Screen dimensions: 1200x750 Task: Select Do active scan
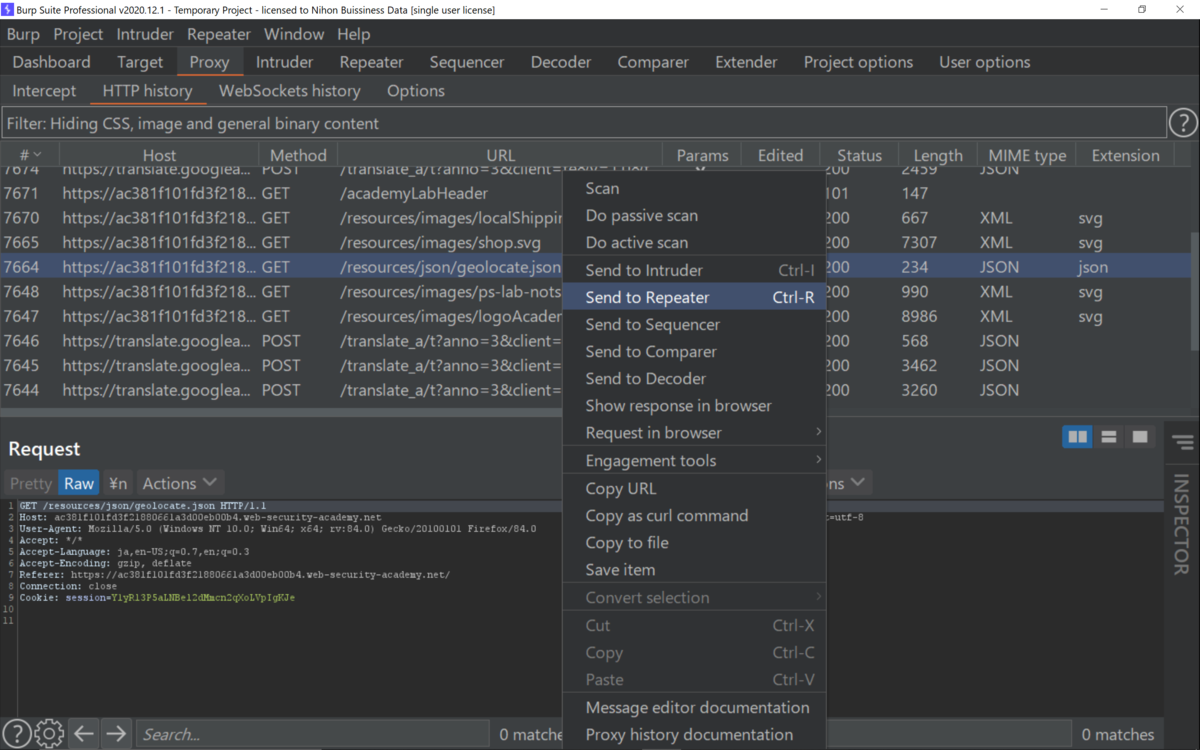(x=695, y=242)
